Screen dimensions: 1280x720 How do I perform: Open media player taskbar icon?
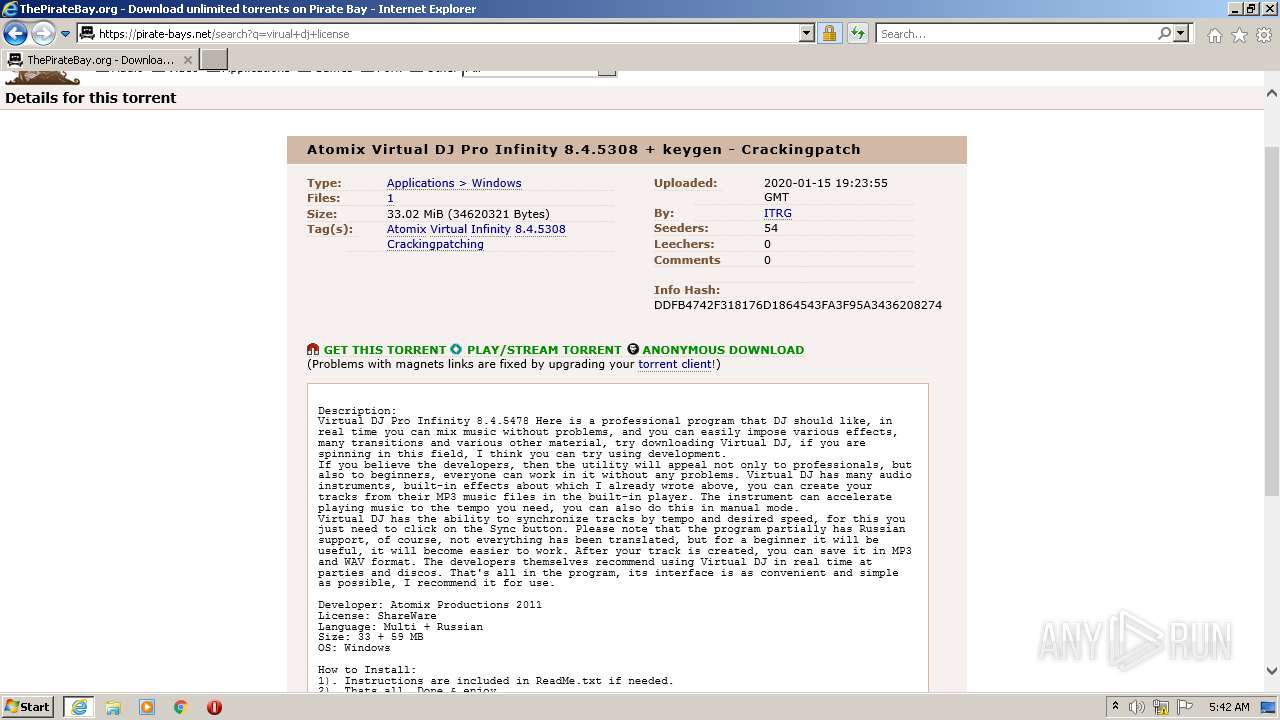click(x=147, y=707)
